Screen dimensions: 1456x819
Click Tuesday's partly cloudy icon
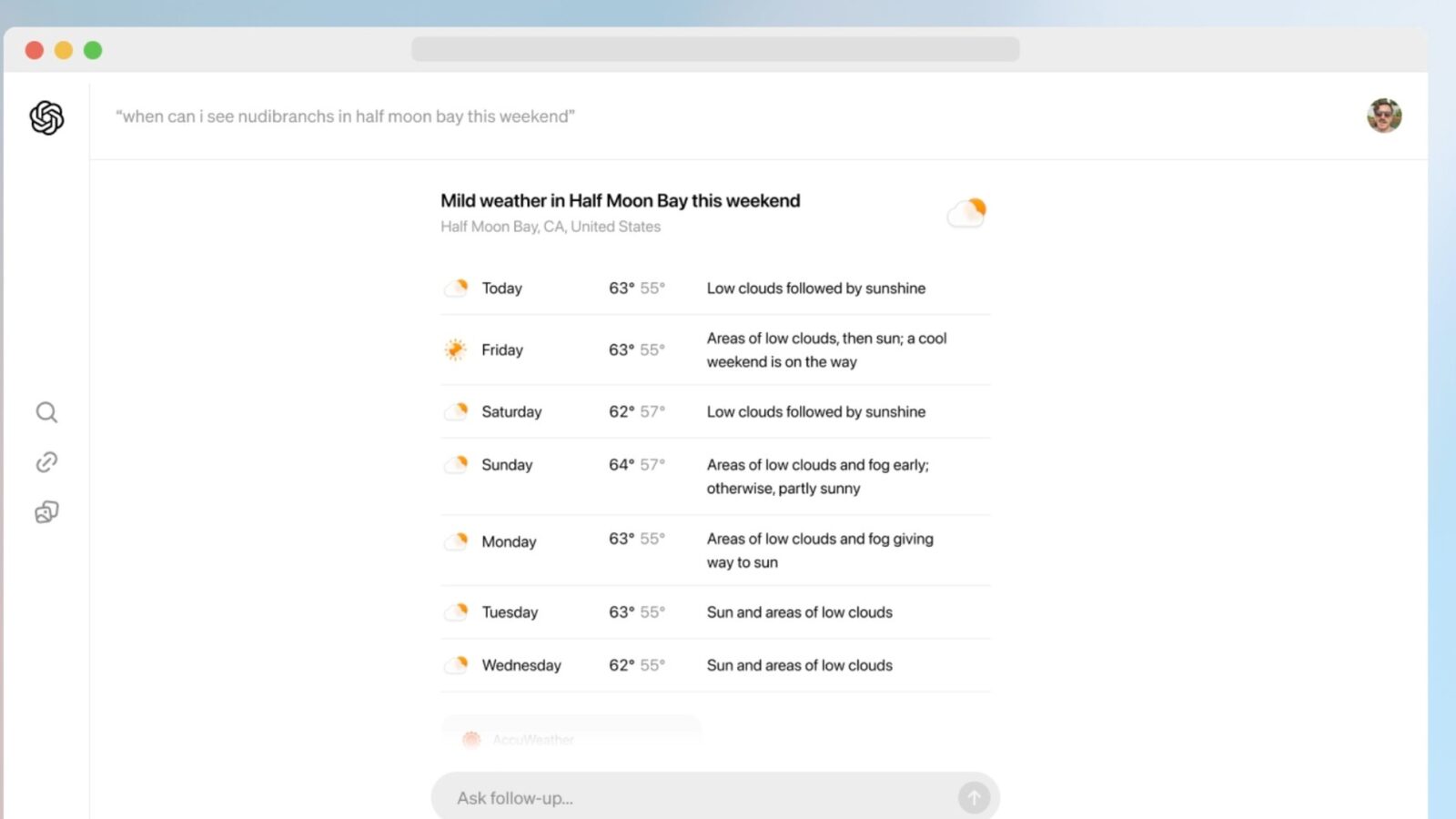(456, 612)
